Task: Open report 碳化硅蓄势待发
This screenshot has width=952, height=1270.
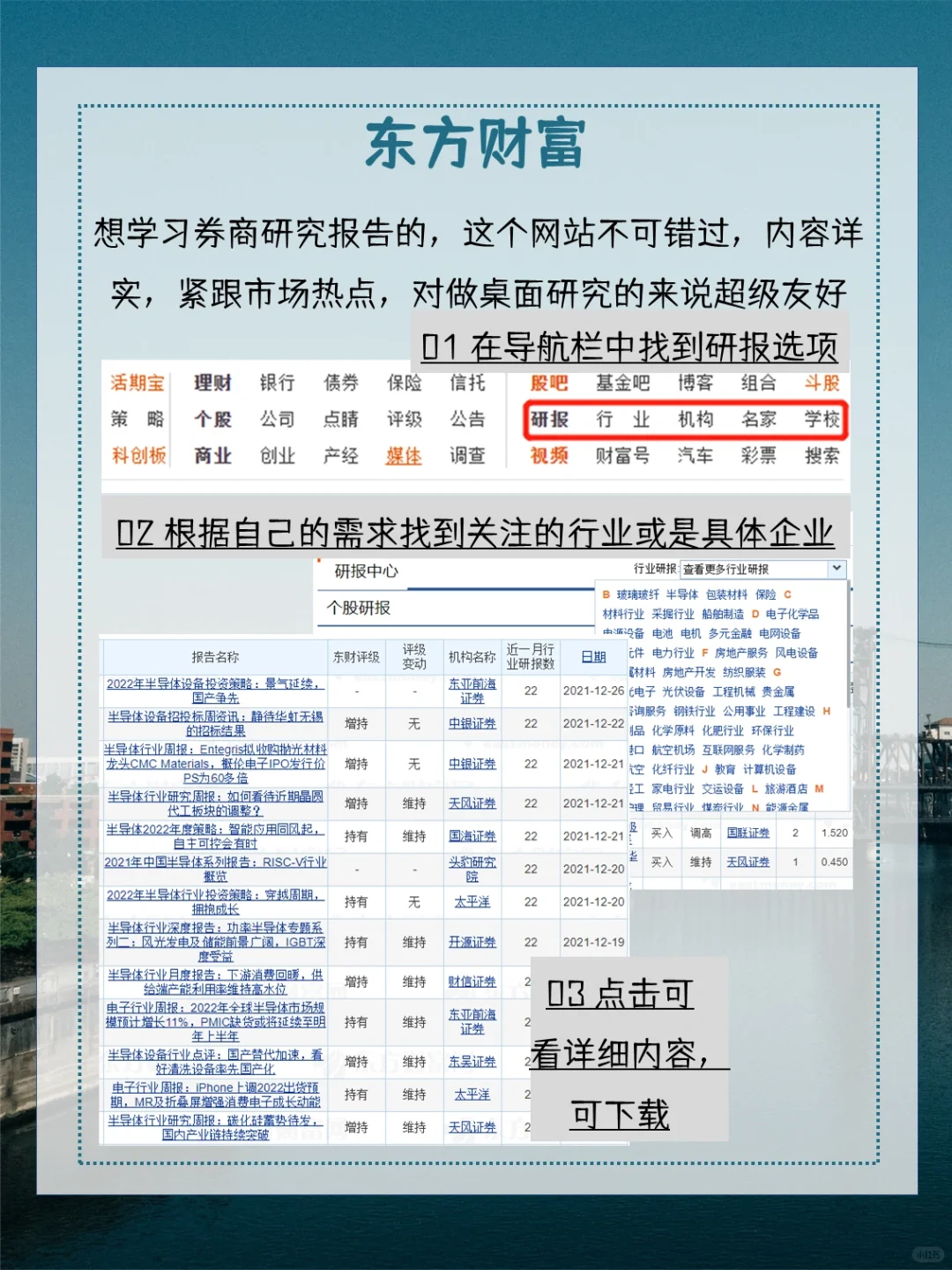Action: pos(216,1127)
